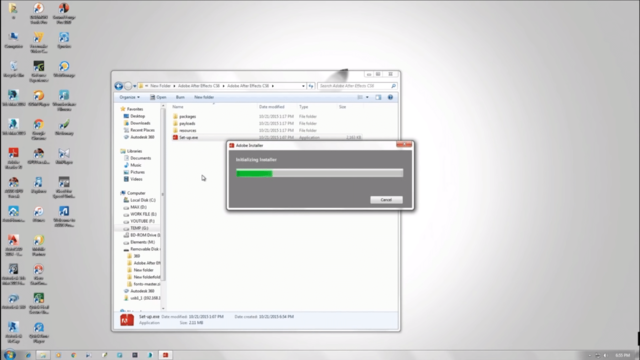Viewport: 640px width, 360px height.
Task: Click the Set-up.exe icon in details pane
Action: (127, 320)
